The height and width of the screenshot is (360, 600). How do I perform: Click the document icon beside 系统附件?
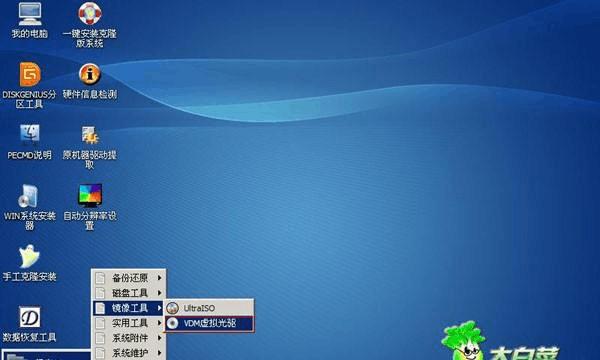coord(100,338)
